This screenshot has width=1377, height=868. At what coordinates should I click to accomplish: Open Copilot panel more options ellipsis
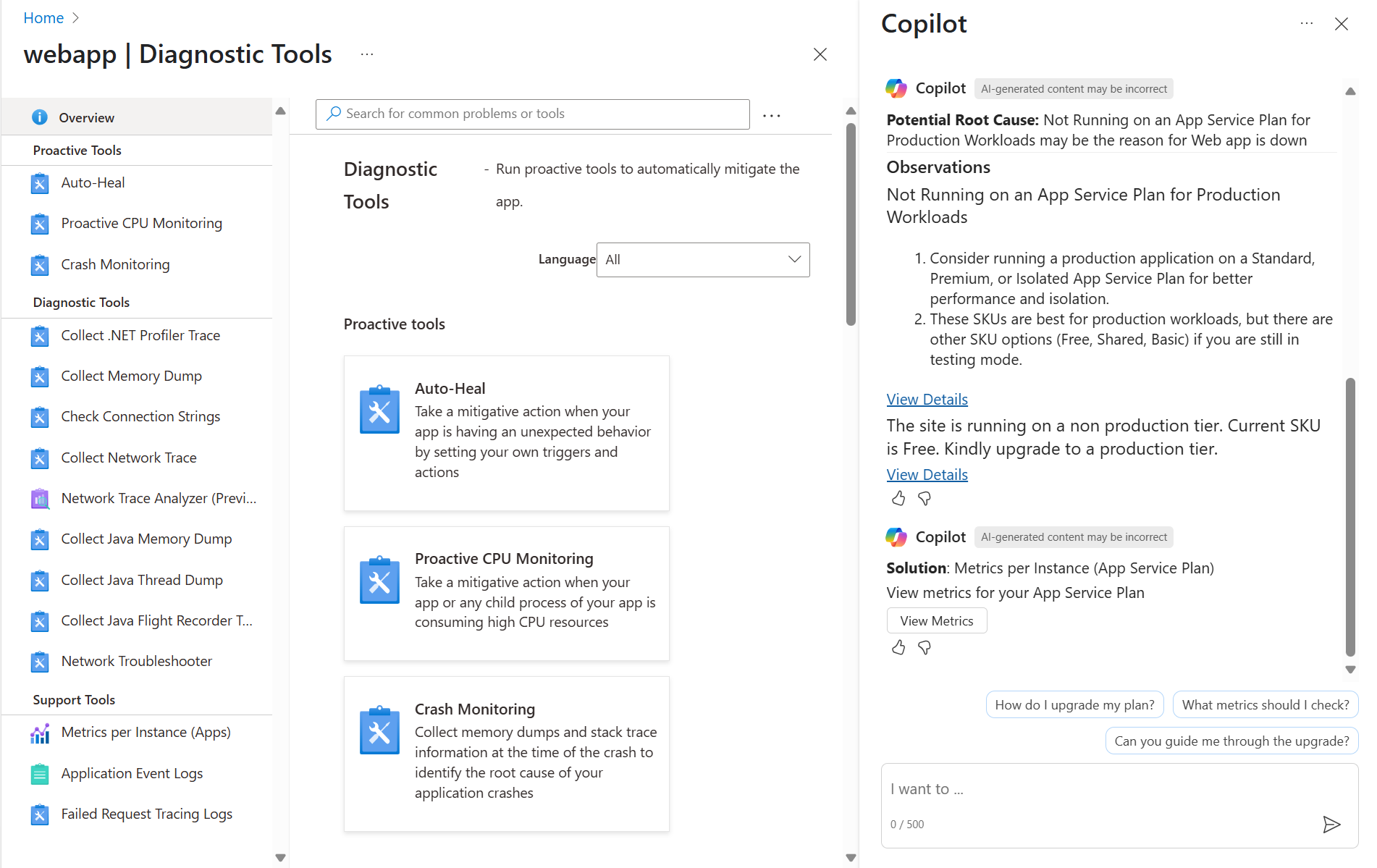coord(1307,23)
